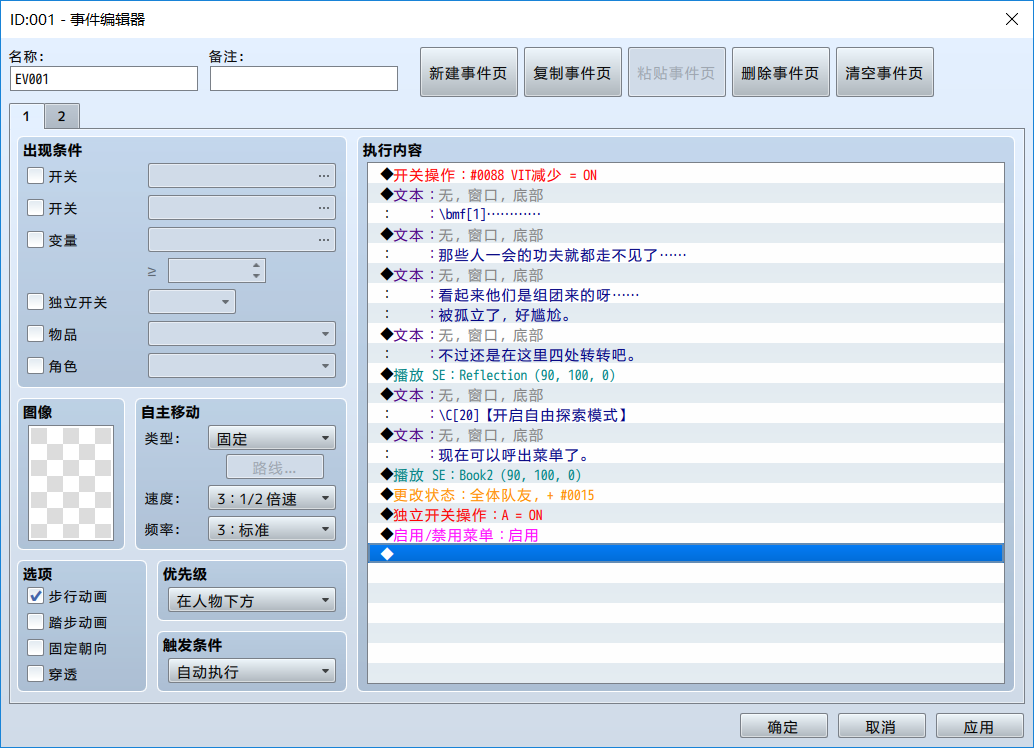Open the 优先级 dropdown showing 在人物下方
Image resolution: width=1034 pixels, height=748 pixels.
[252, 600]
